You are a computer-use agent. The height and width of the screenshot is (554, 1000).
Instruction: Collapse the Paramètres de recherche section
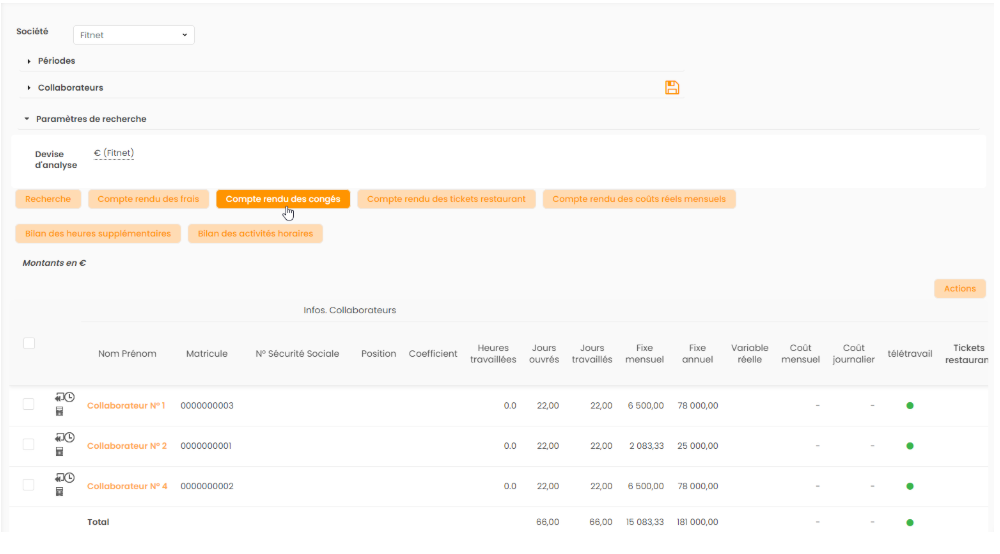[x=90, y=119]
